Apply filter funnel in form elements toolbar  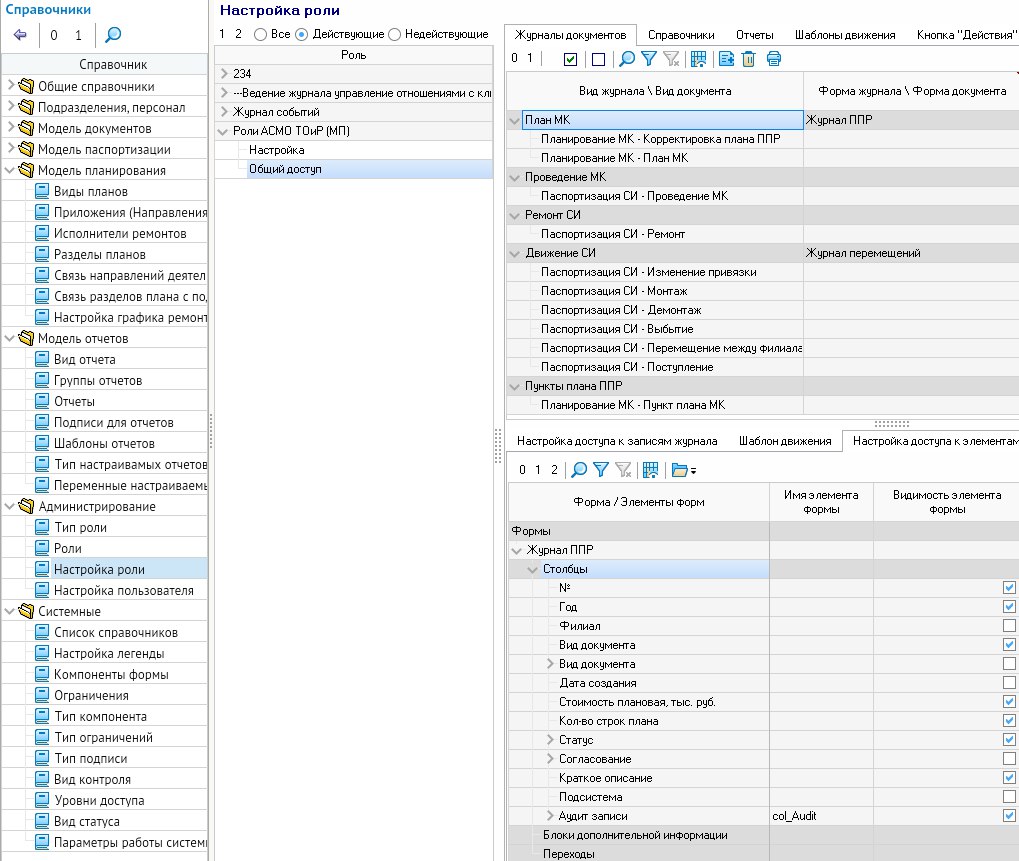[x=601, y=470]
